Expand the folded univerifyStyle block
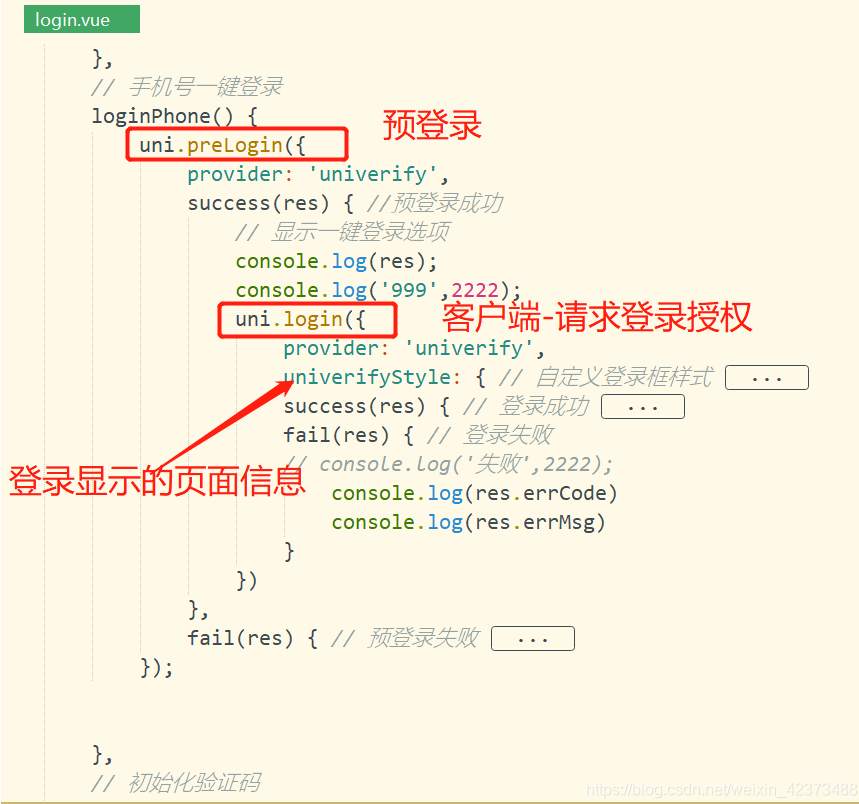The width and height of the screenshot is (859, 804). point(766,378)
